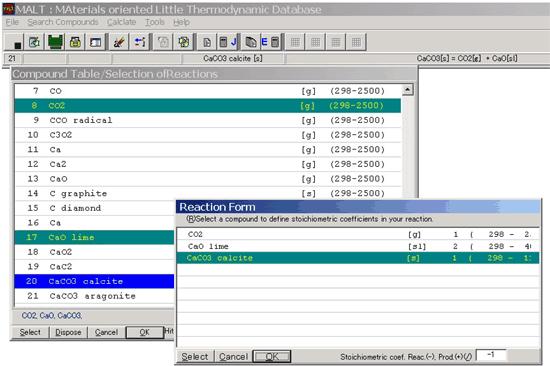Click the '21' status bar field
The image size is (550, 366).
pos(13,59)
